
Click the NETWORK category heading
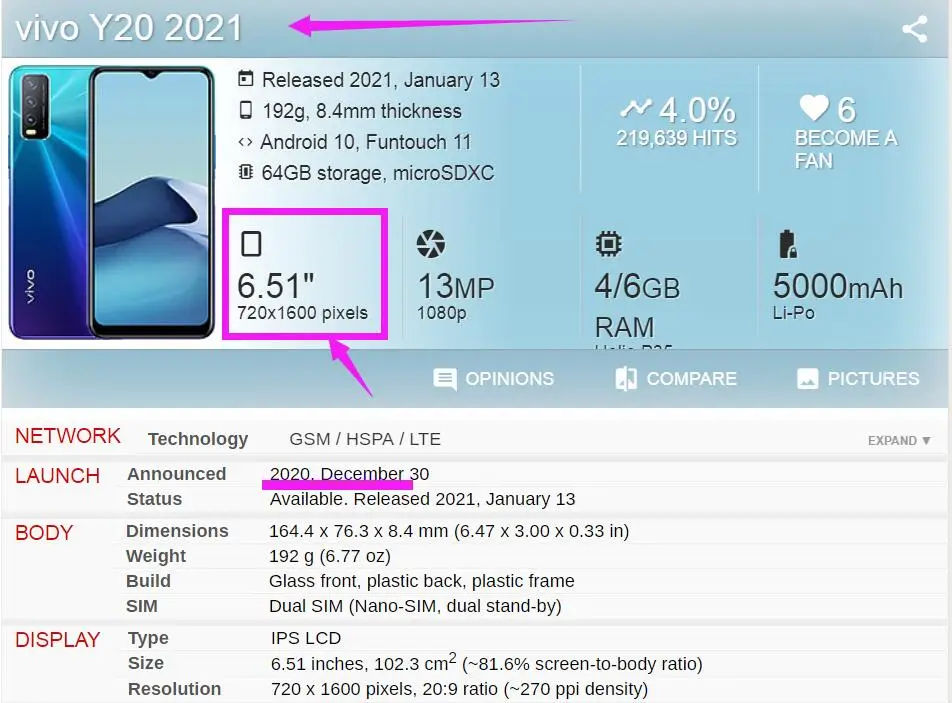[68, 436]
